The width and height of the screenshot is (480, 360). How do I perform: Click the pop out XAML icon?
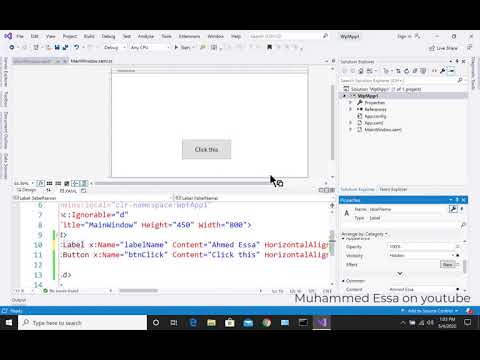84,191
